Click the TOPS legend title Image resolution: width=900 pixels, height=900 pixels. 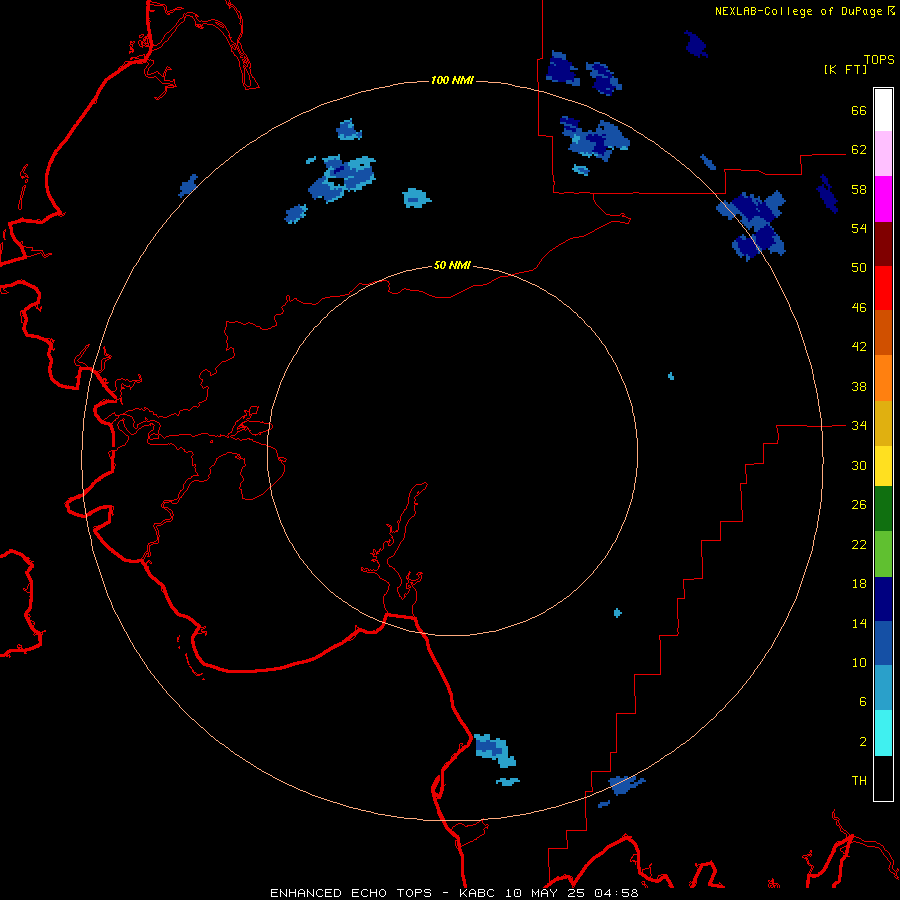coord(879,60)
